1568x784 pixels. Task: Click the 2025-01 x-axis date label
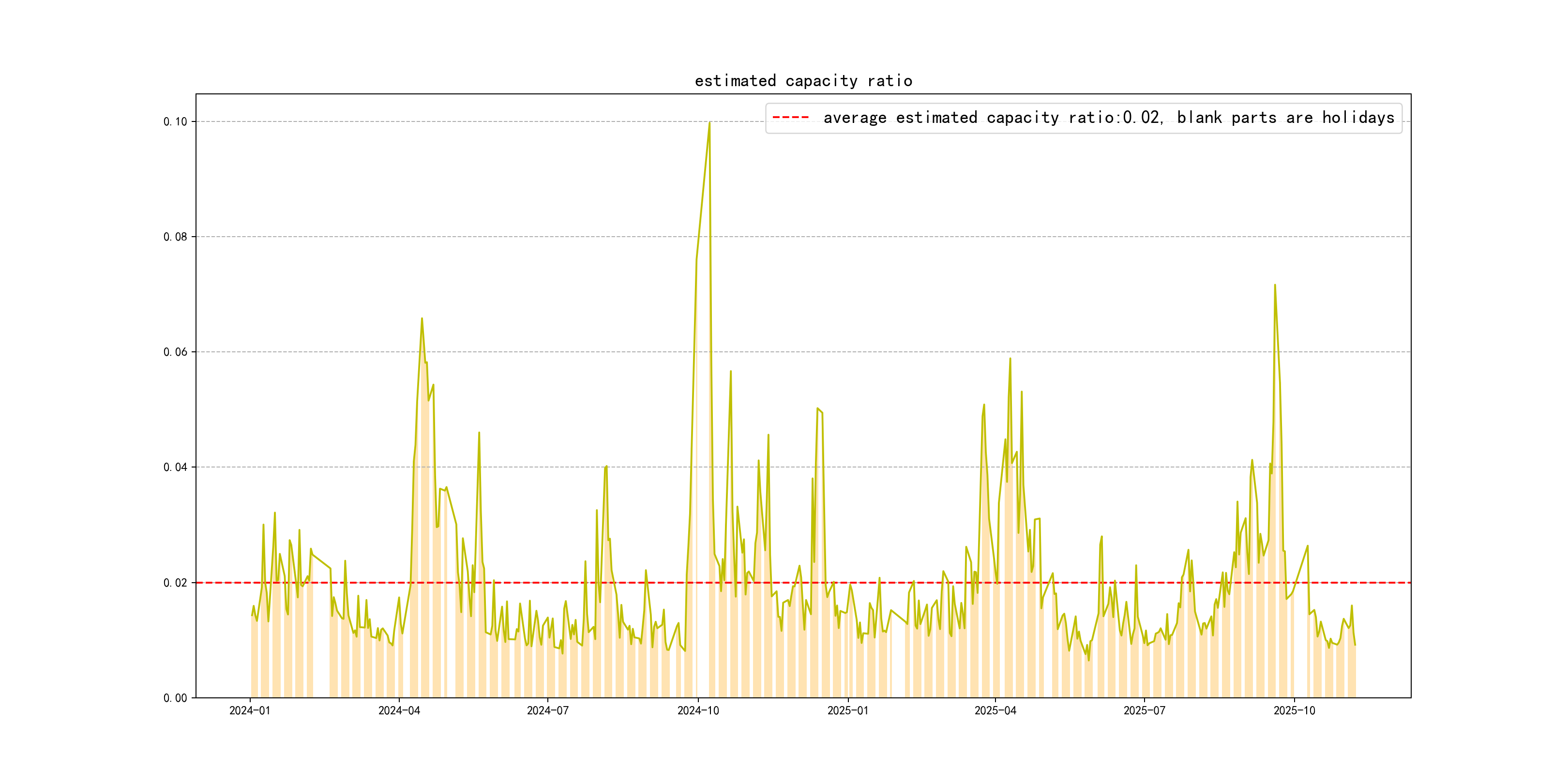click(x=848, y=711)
